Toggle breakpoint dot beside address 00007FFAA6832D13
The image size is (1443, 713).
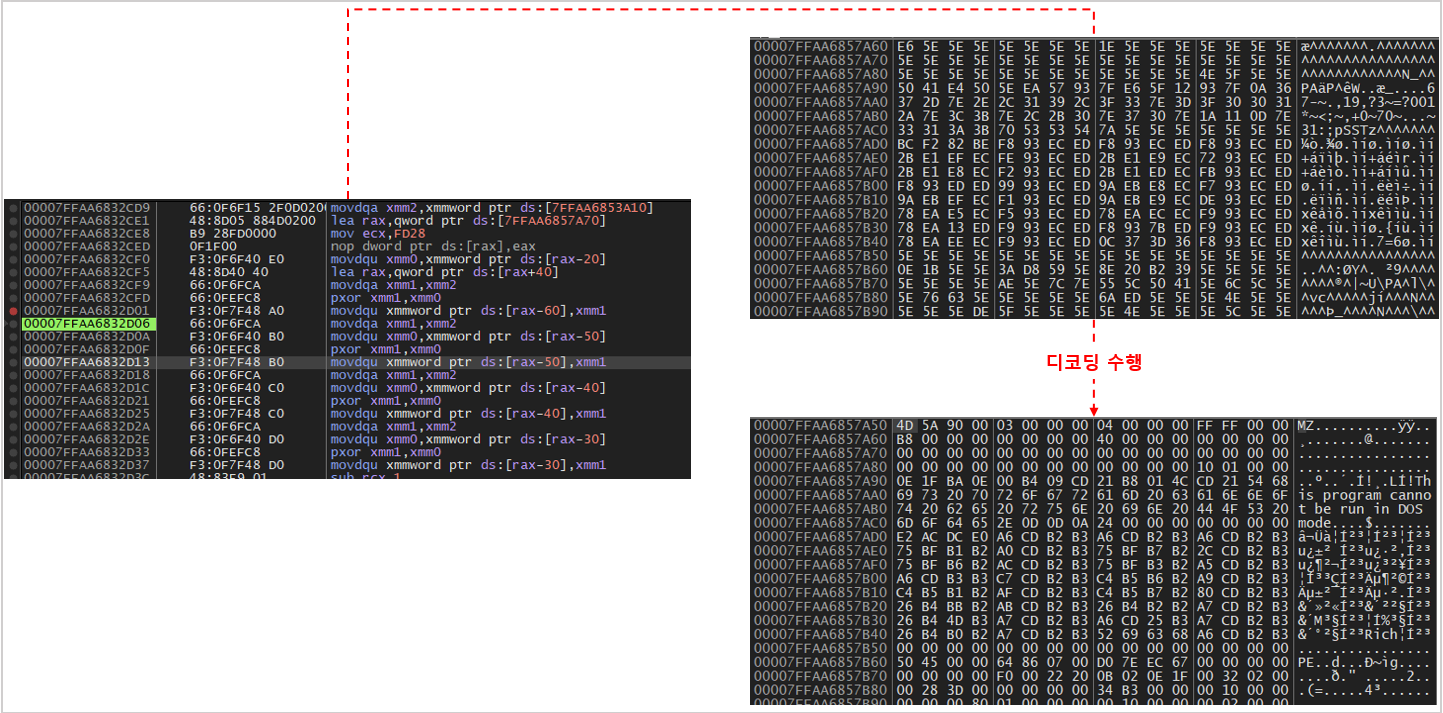pyautogui.click(x=12, y=362)
